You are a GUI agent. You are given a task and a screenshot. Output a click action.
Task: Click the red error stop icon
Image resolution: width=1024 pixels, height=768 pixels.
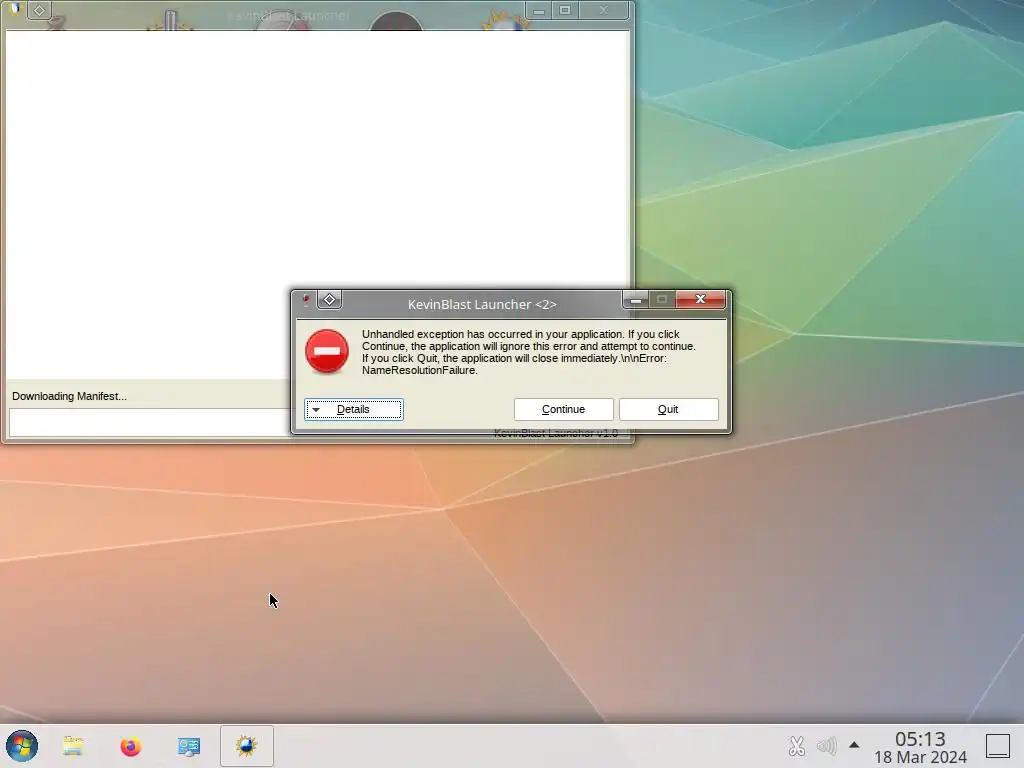327,351
